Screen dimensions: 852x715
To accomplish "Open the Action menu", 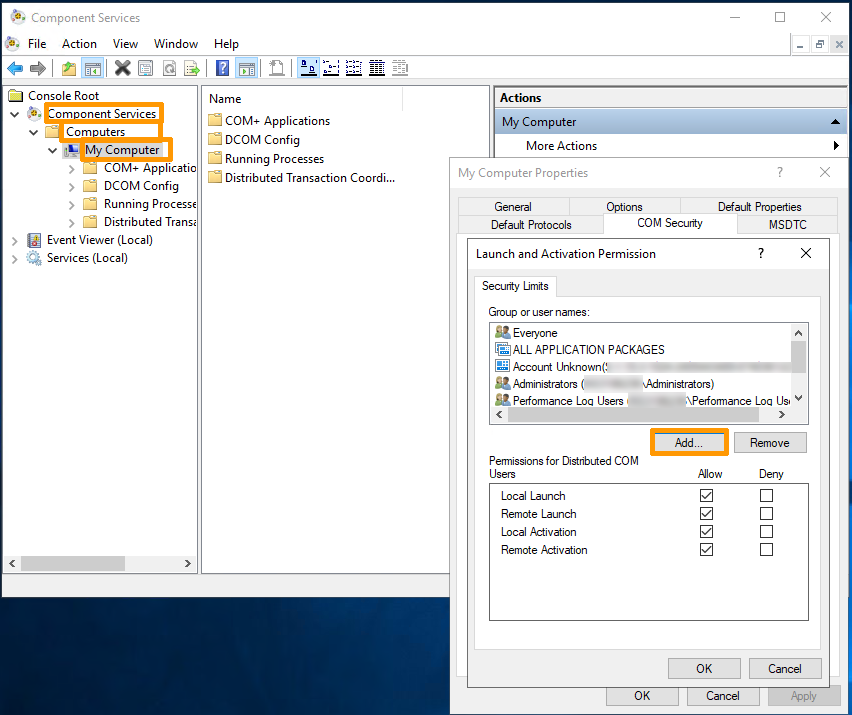I will point(79,43).
